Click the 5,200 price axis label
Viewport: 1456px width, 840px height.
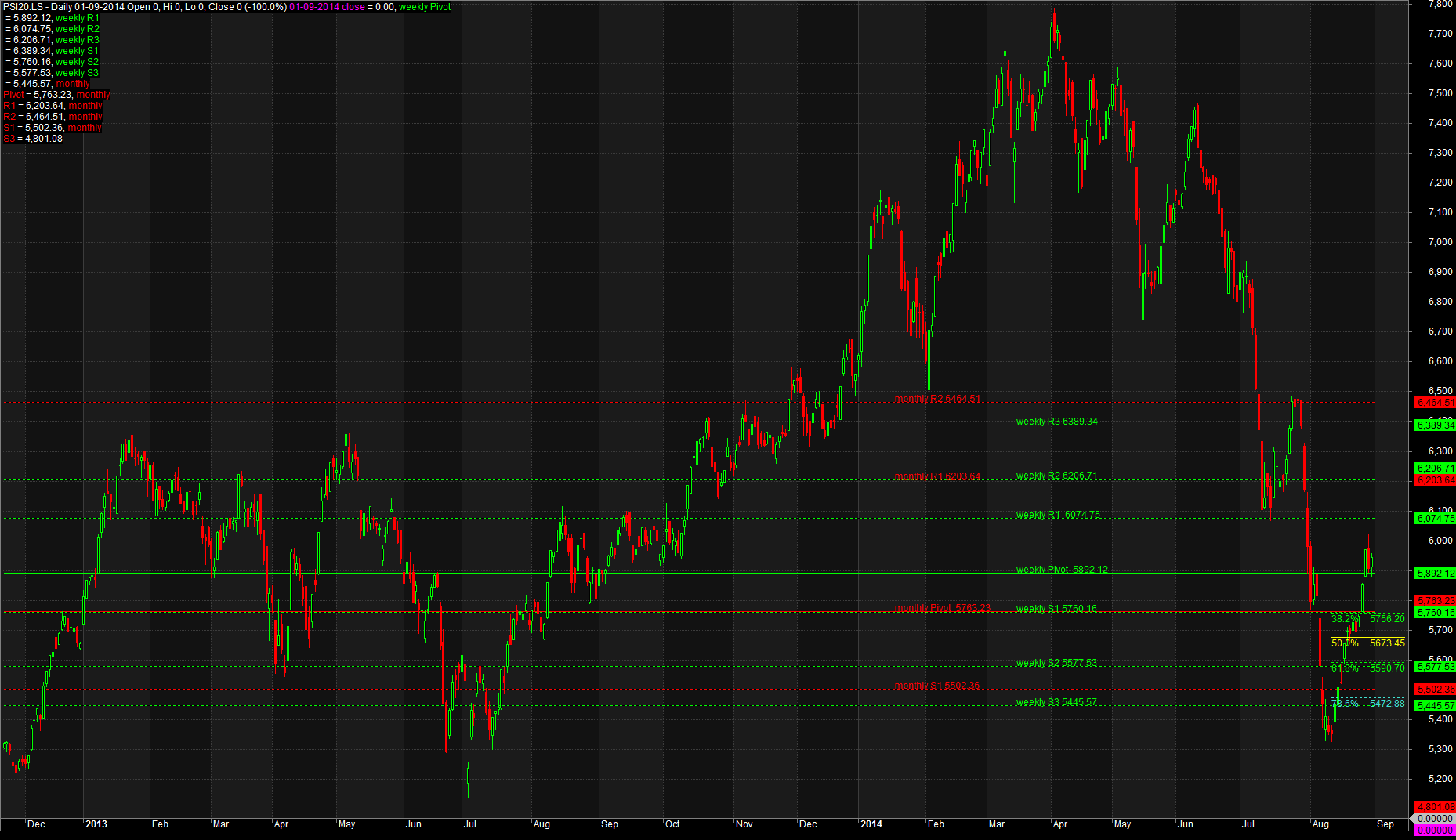[1441, 779]
